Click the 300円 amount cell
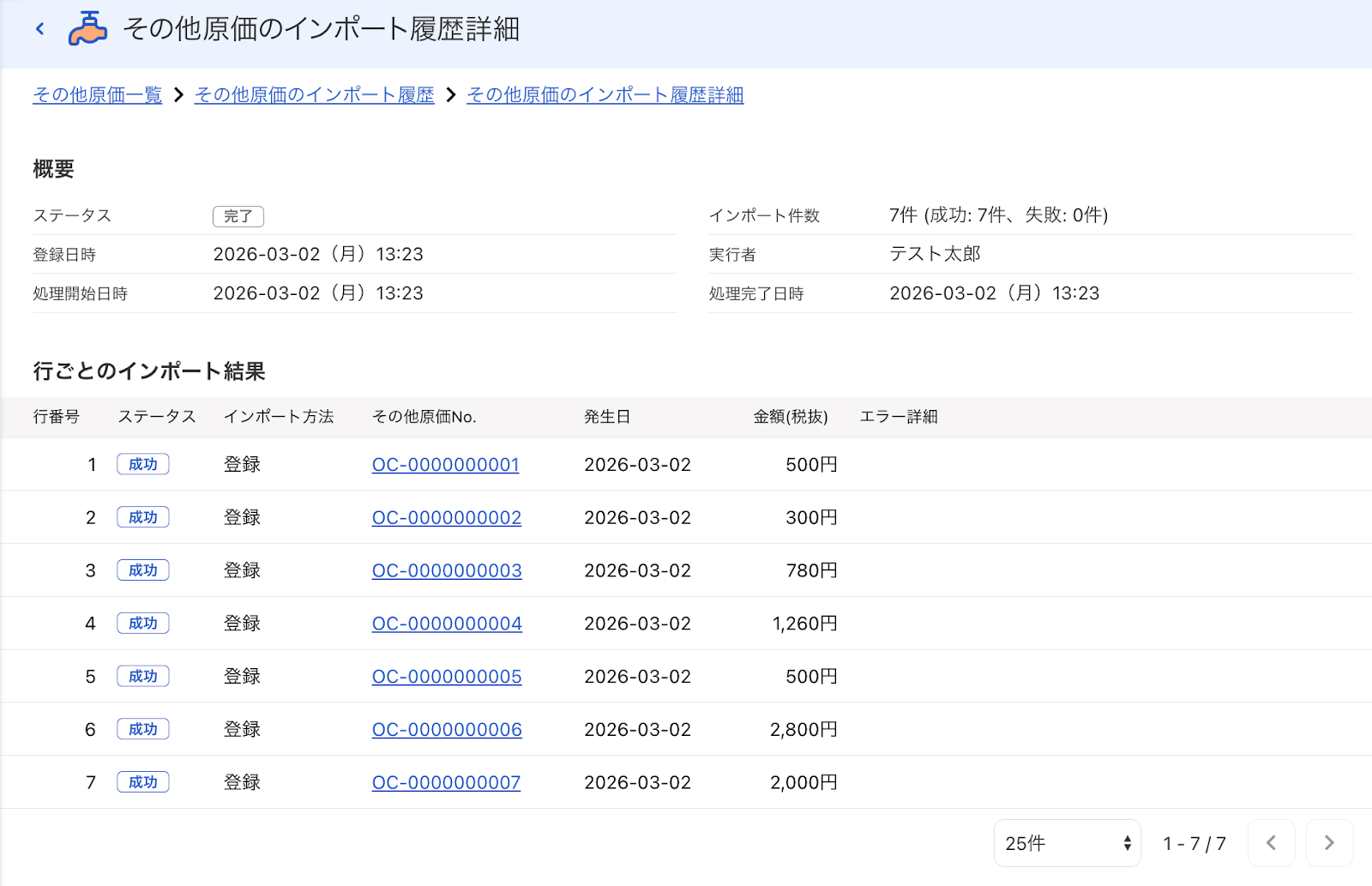 point(812,518)
